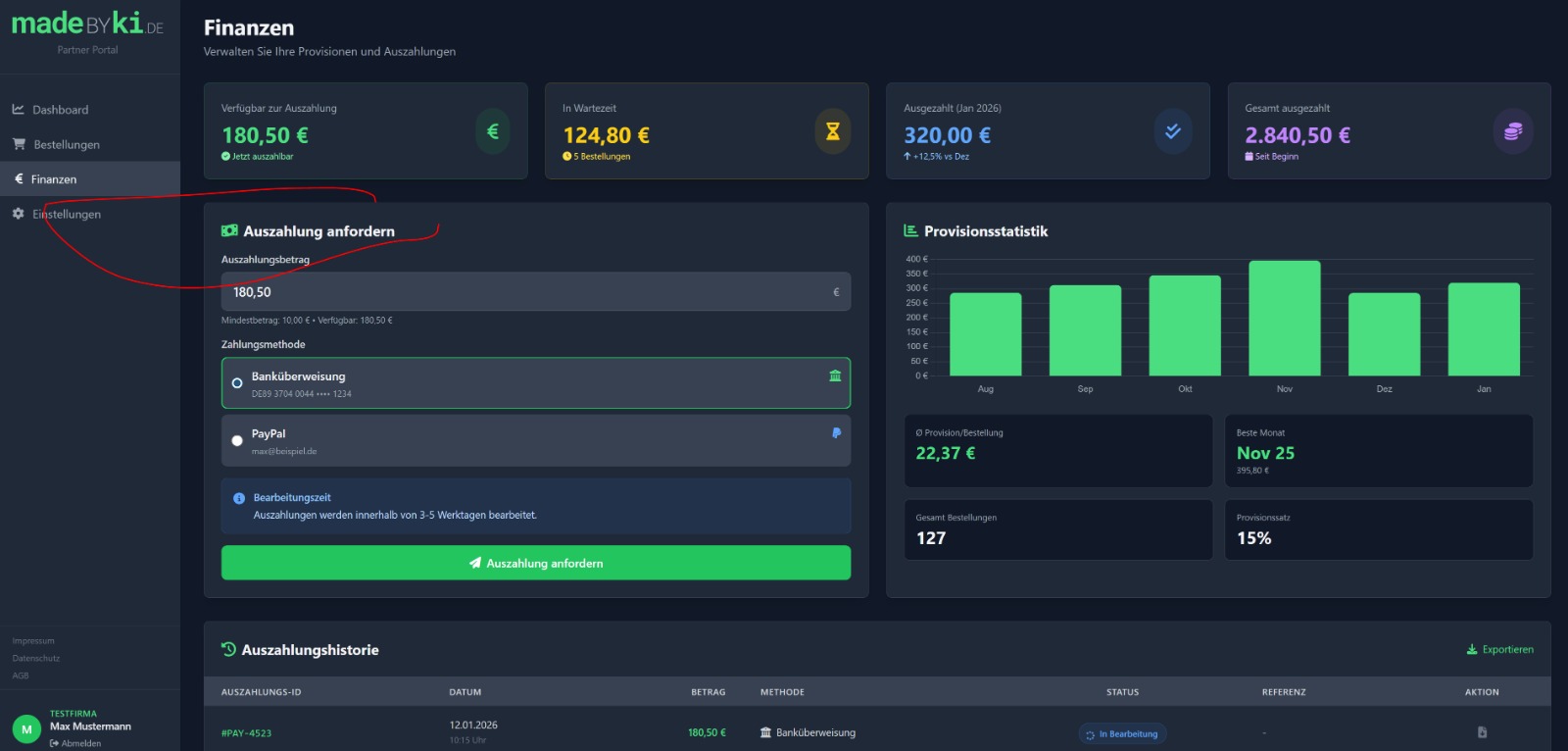The image size is (1568, 751).
Task: Click the double-check icon on Ausgezahlt card
Action: (1173, 131)
